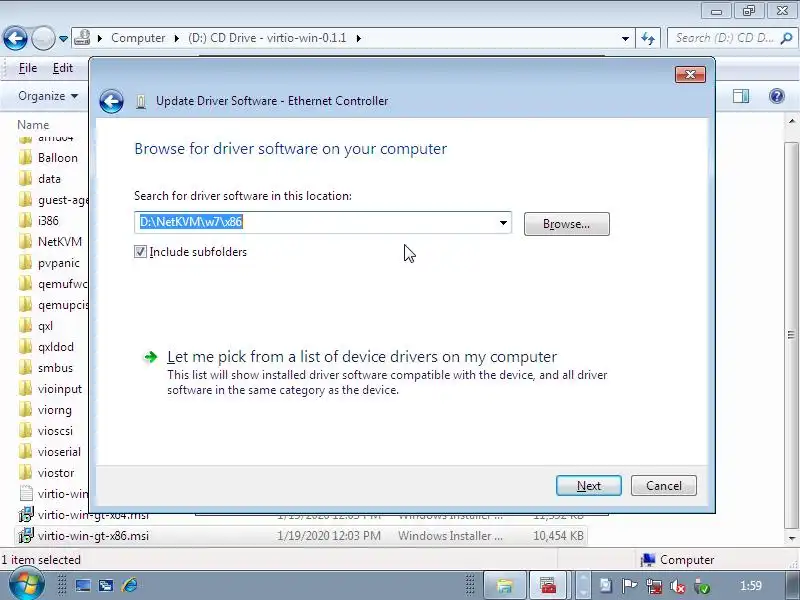This screenshot has height=600, width=800.
Task: Click the Windows Explorer taskbar button
Action: click(x=505, y=585)
